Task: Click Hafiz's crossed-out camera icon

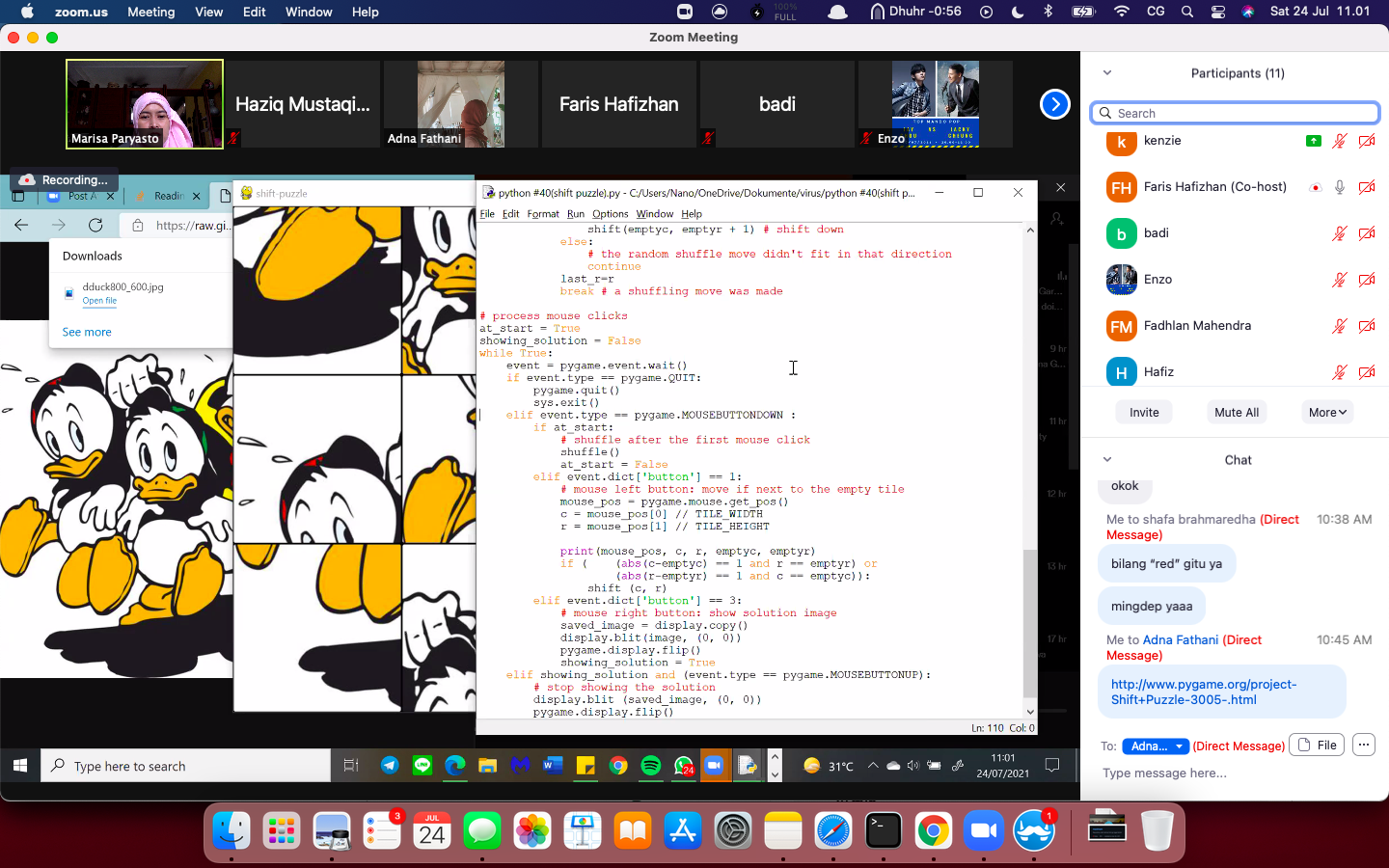Action: 1367,372
